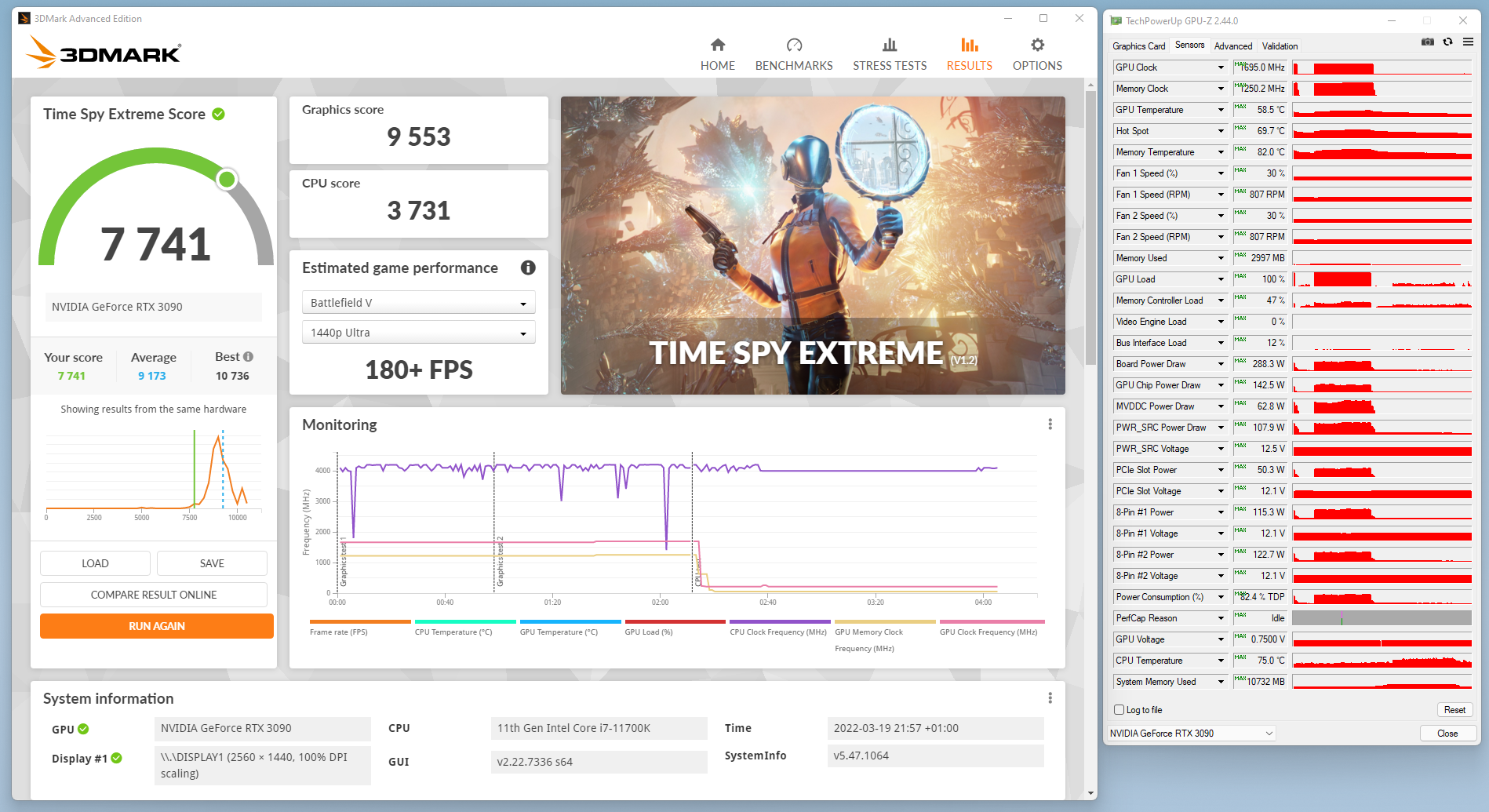Click the SystemInfo version v5.47.1064
This screenshot has width=1489, height=812.
pos(936,756)
